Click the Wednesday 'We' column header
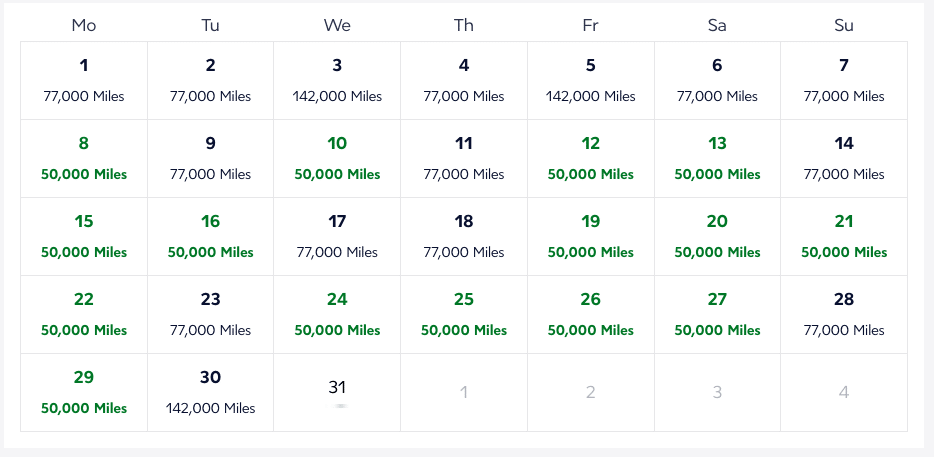The width and height of the screenshot is (934, 457). 337,25
